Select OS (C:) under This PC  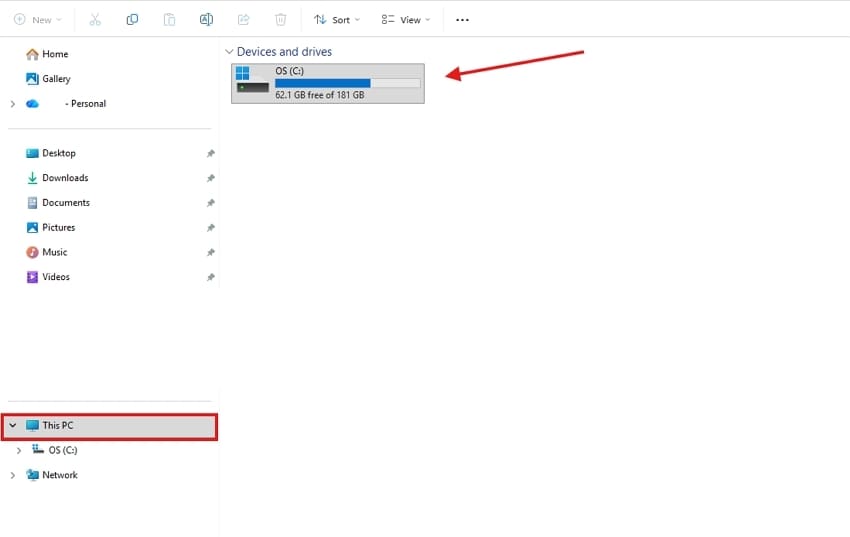[x=55, y=450]
